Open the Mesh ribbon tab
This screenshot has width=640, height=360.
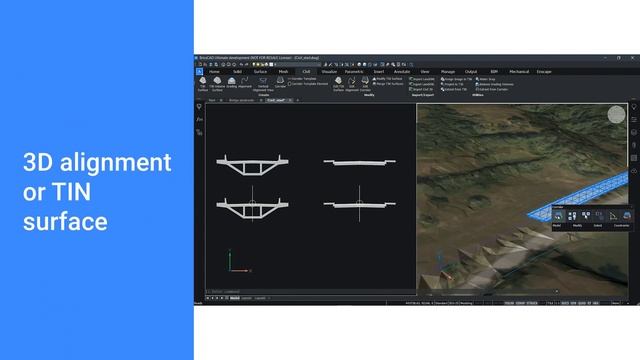coord(283,71)
